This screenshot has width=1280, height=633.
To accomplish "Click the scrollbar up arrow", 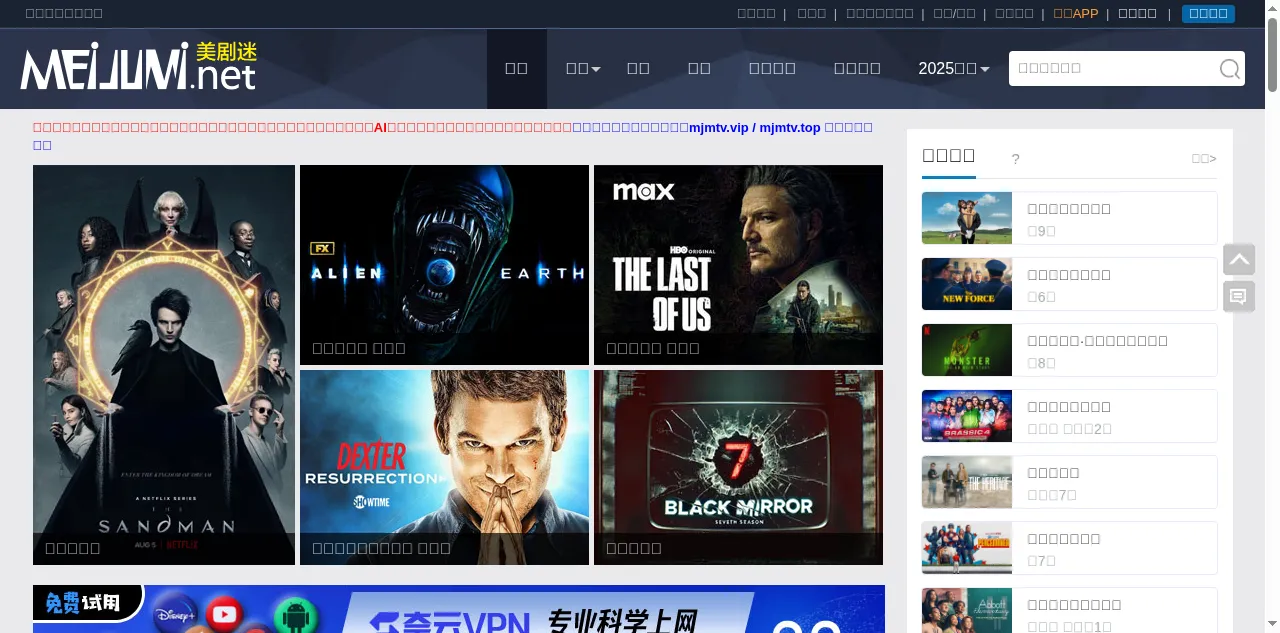I will [x=1272, y=8].
